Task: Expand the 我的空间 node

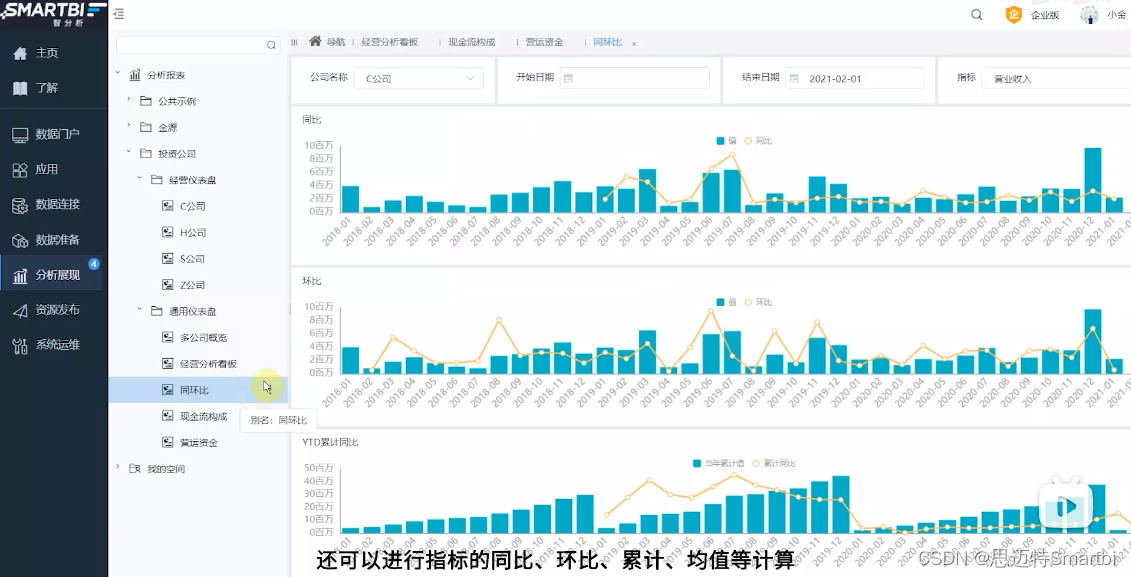Action: [x=118, y=467]
